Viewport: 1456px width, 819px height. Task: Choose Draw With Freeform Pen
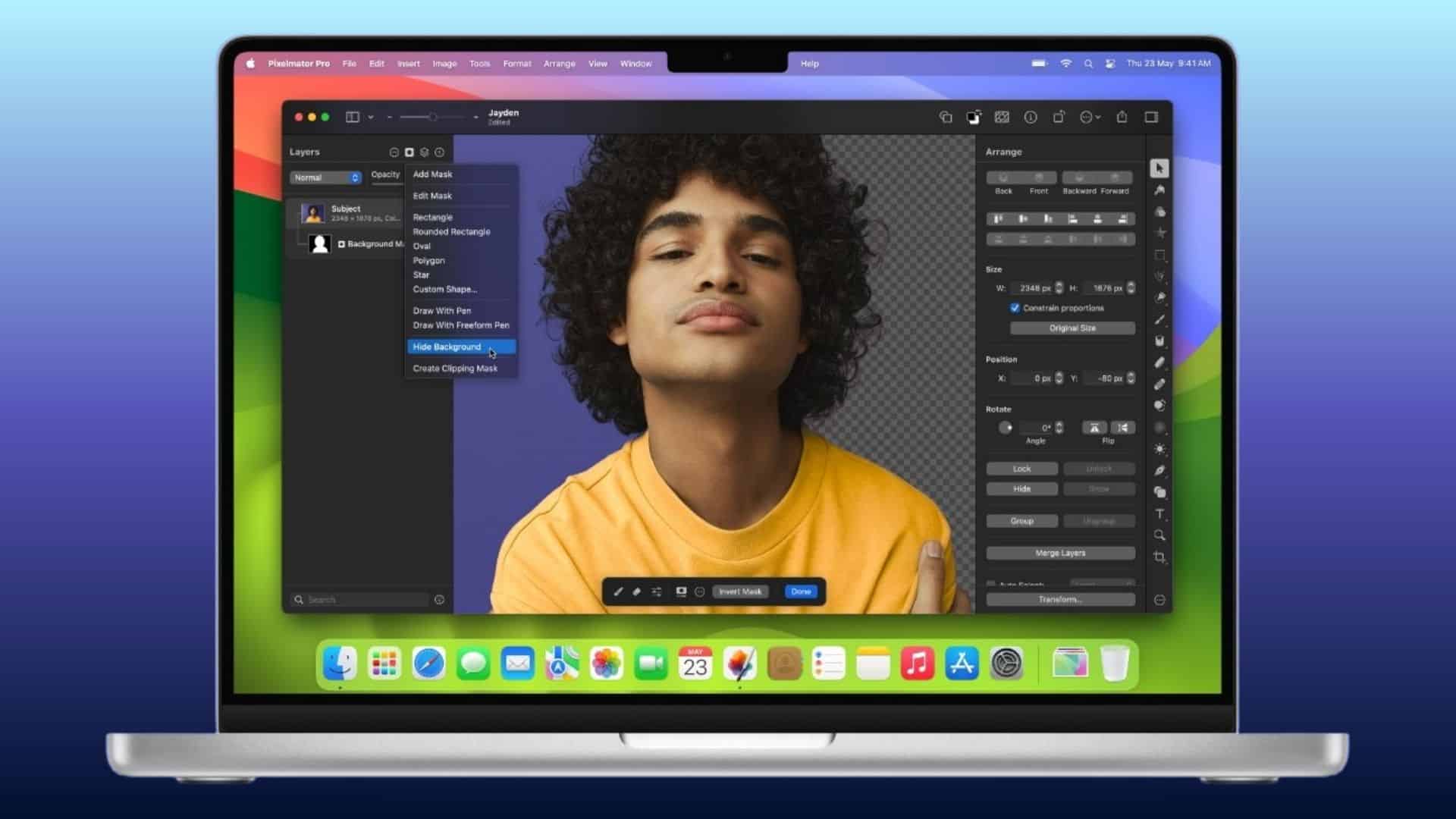[461, 325]
